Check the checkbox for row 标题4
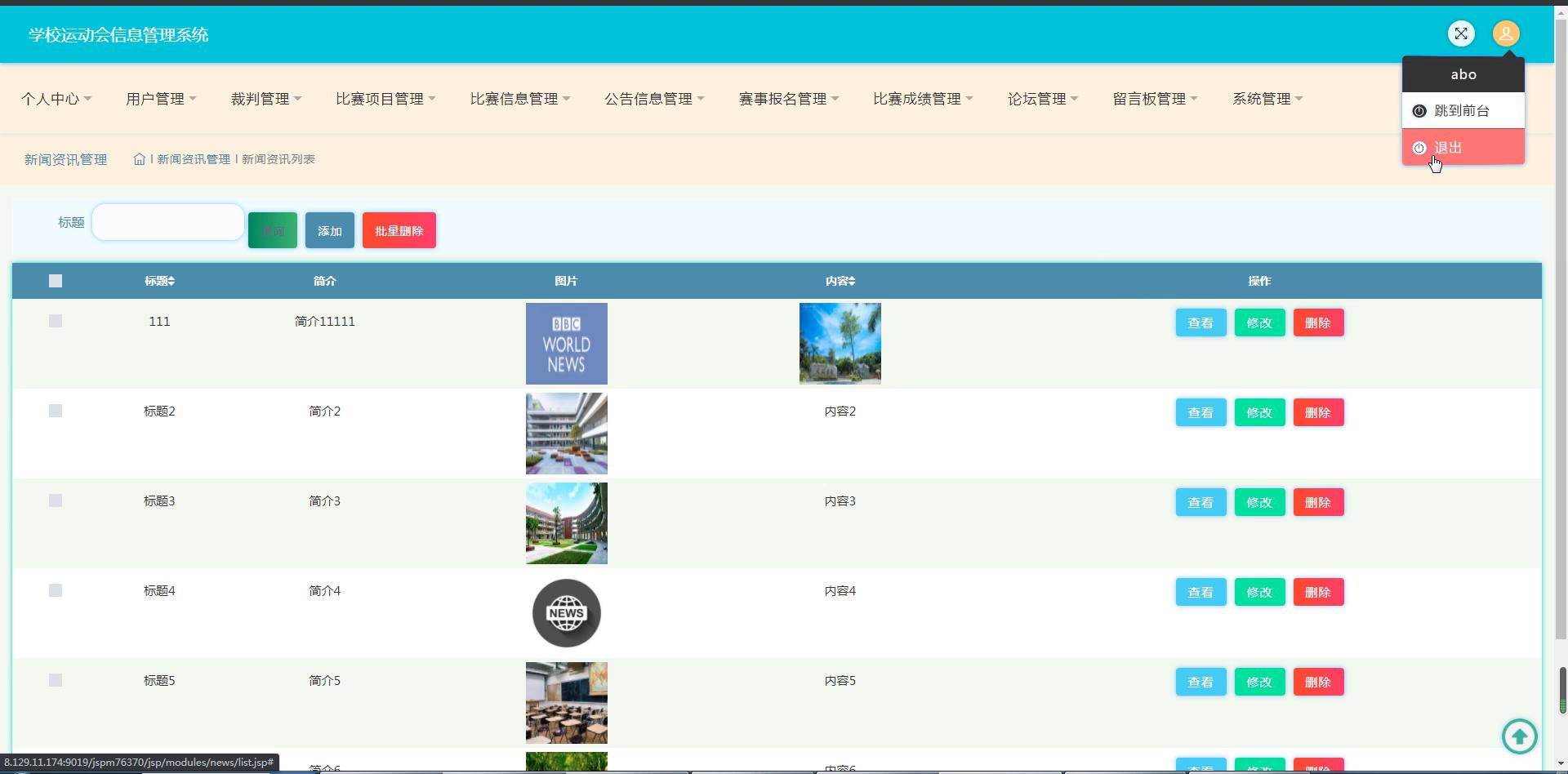 pos(56,590)
